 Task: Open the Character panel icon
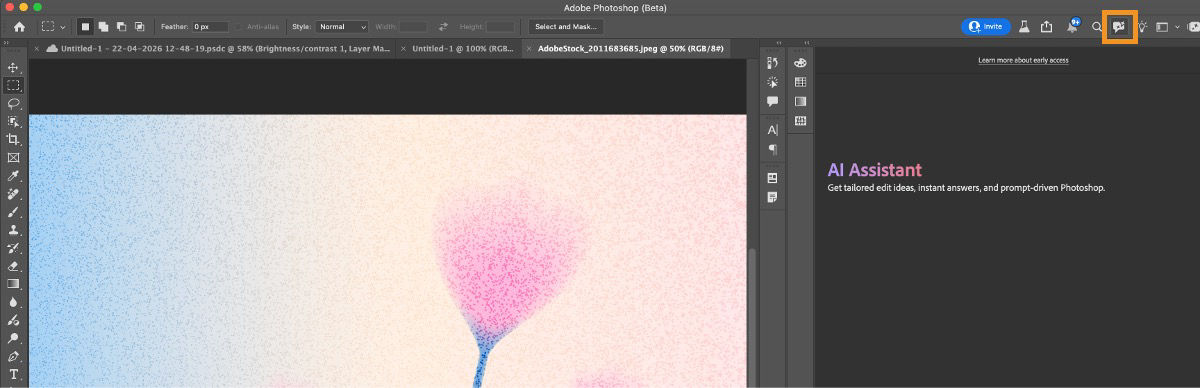772,130
